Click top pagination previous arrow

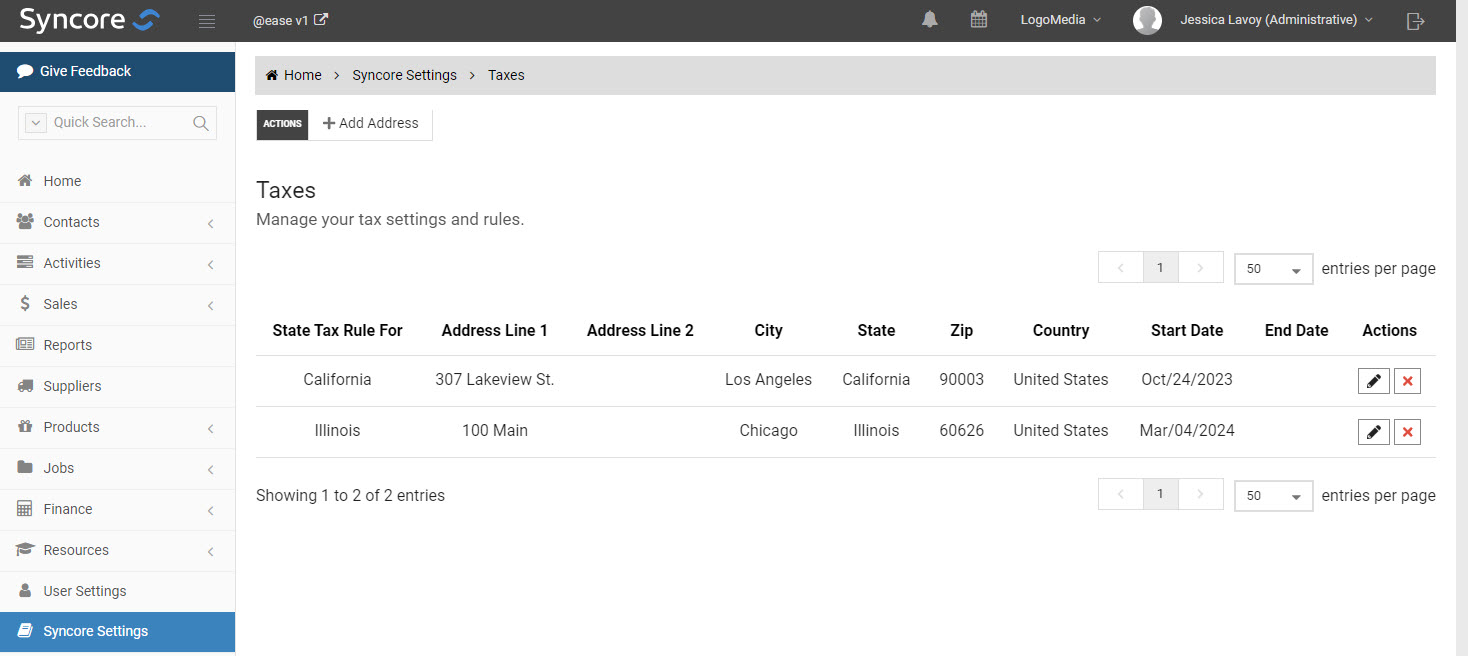tap(1121, 268)
